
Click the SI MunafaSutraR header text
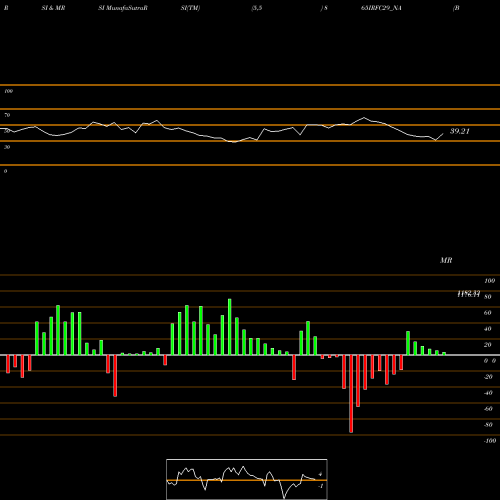(x=123, y=8)
